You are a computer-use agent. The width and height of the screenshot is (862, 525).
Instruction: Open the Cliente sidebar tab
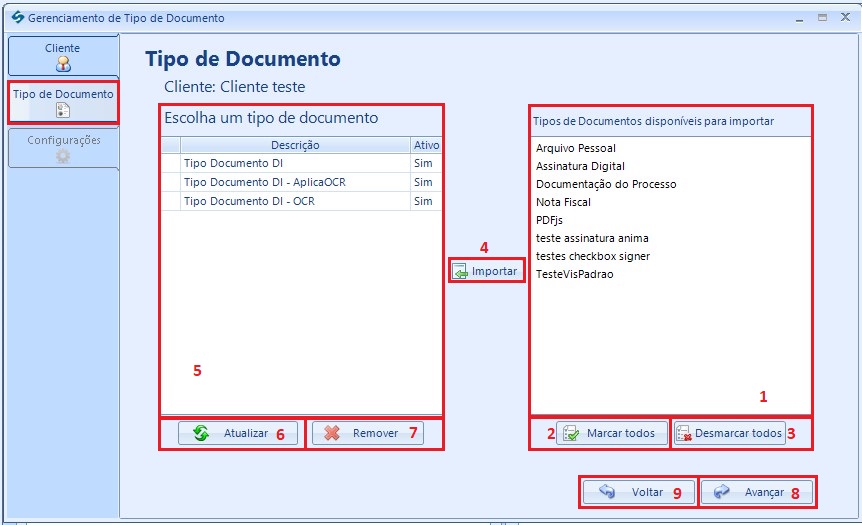63,56
